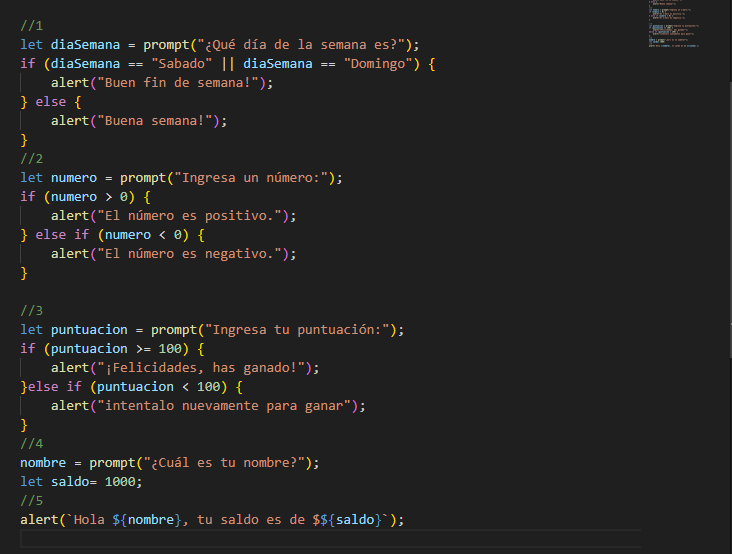Viewport: 732px width, 554px height.
Task: Click the string "intentalo nuevamente para ganar"
Action: (x=224, y=406)
